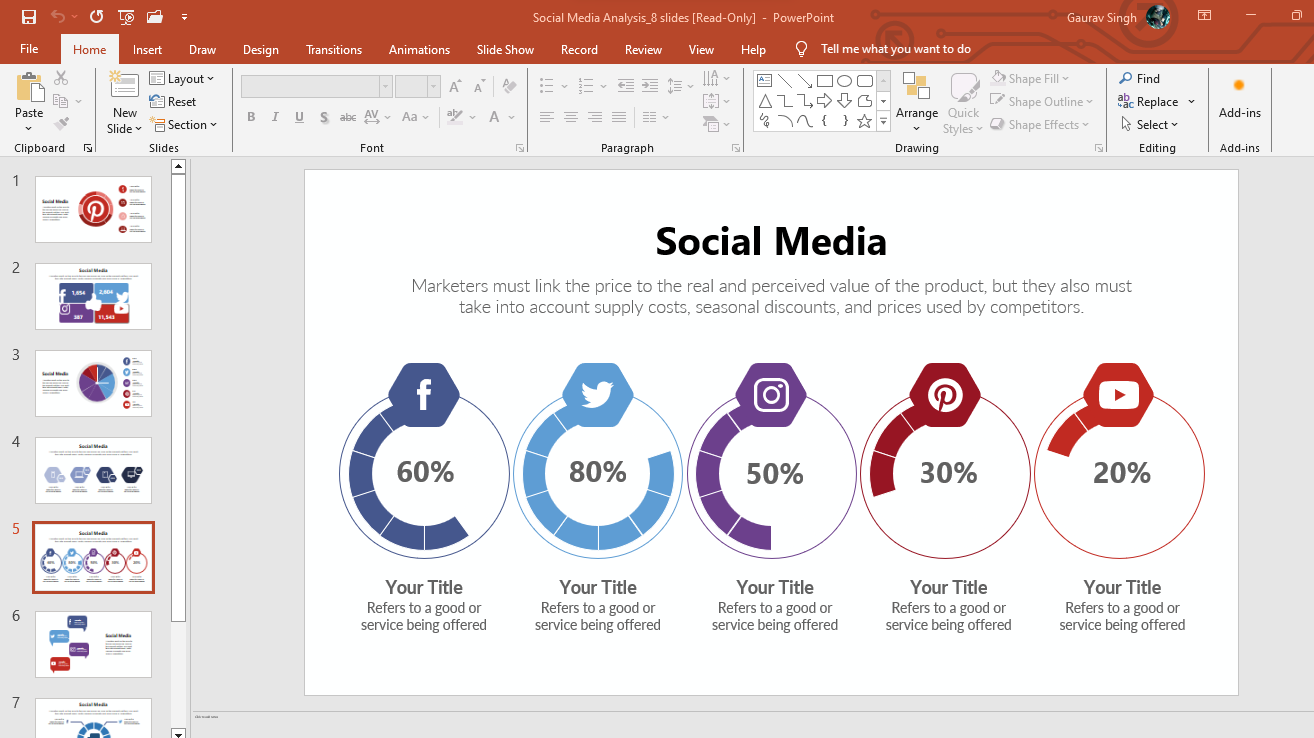
Task: Start slideshow from beginning quick access icon
Action: click(x=126, y=17)
